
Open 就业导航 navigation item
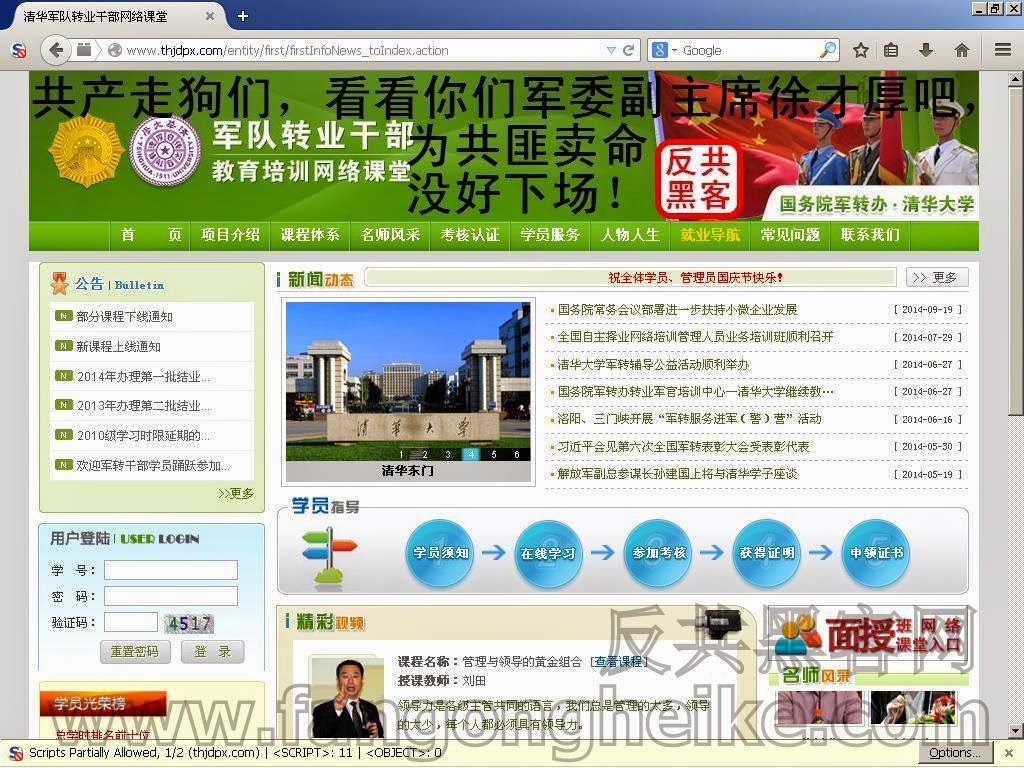[711, 234]
